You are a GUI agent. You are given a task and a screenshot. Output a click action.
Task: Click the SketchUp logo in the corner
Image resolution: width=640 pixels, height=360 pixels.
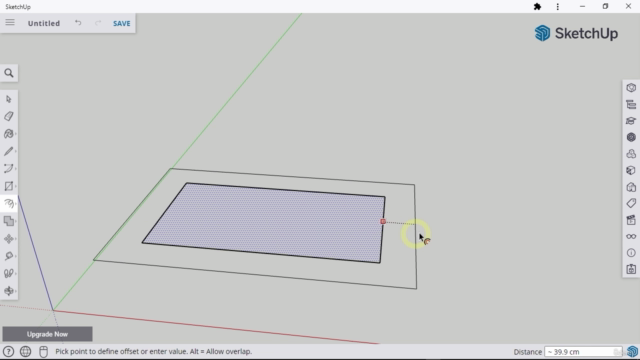click(x=576, y=33)
